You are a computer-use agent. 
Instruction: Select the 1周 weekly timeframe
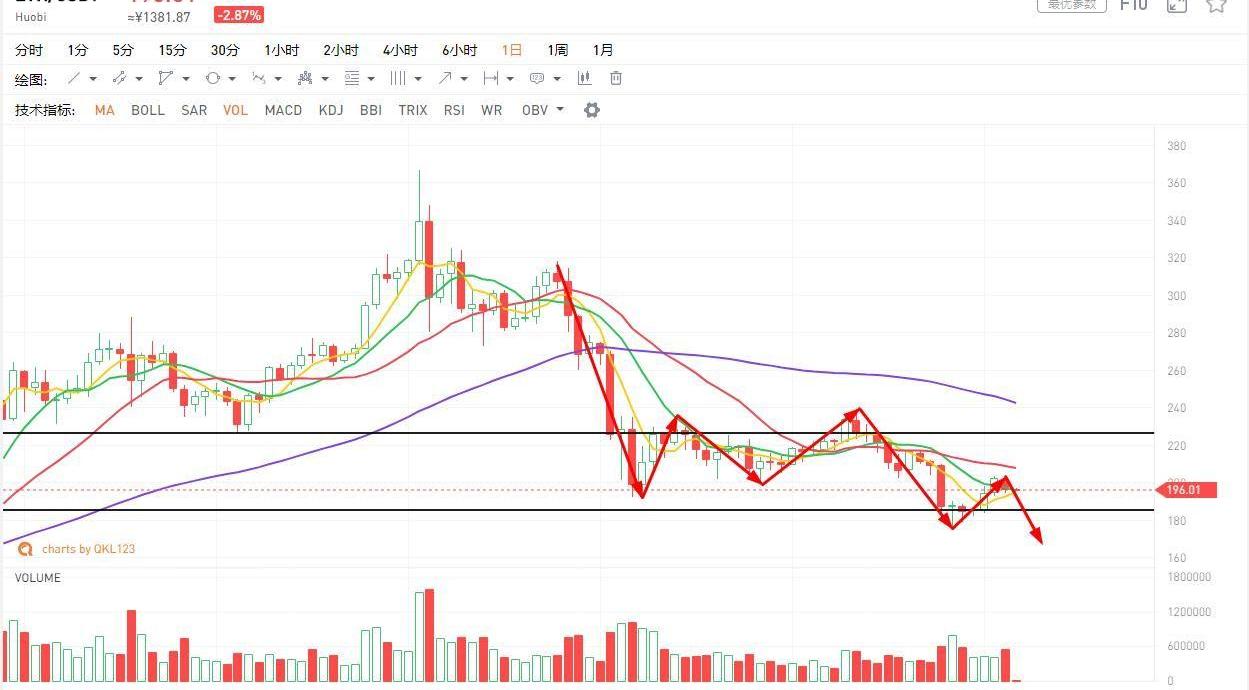557,50
